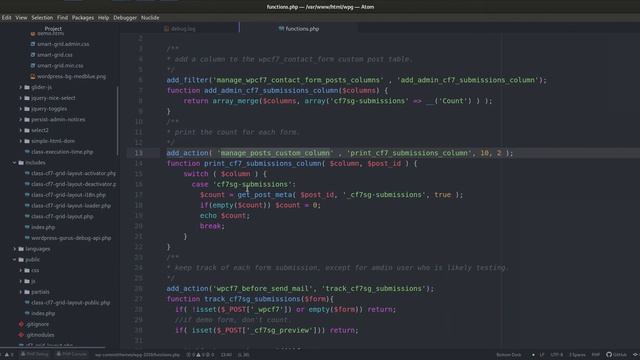
Task: Click 'manage_posts_custom_column' highlighted string
Action: (x=275, y=153)
